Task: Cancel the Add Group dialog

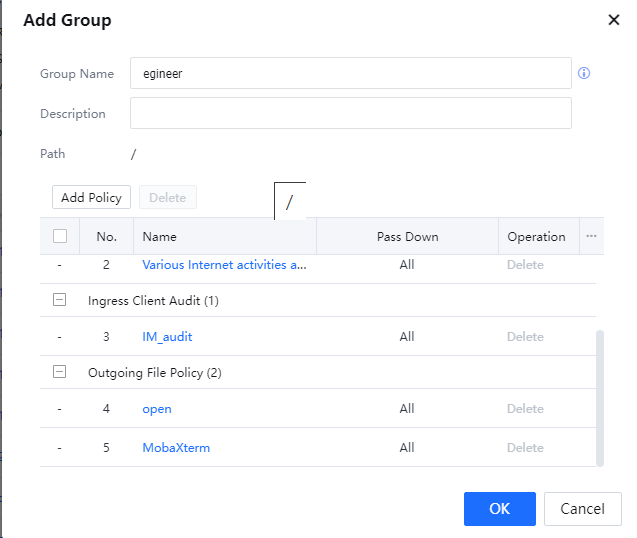Action: [582, 509]
